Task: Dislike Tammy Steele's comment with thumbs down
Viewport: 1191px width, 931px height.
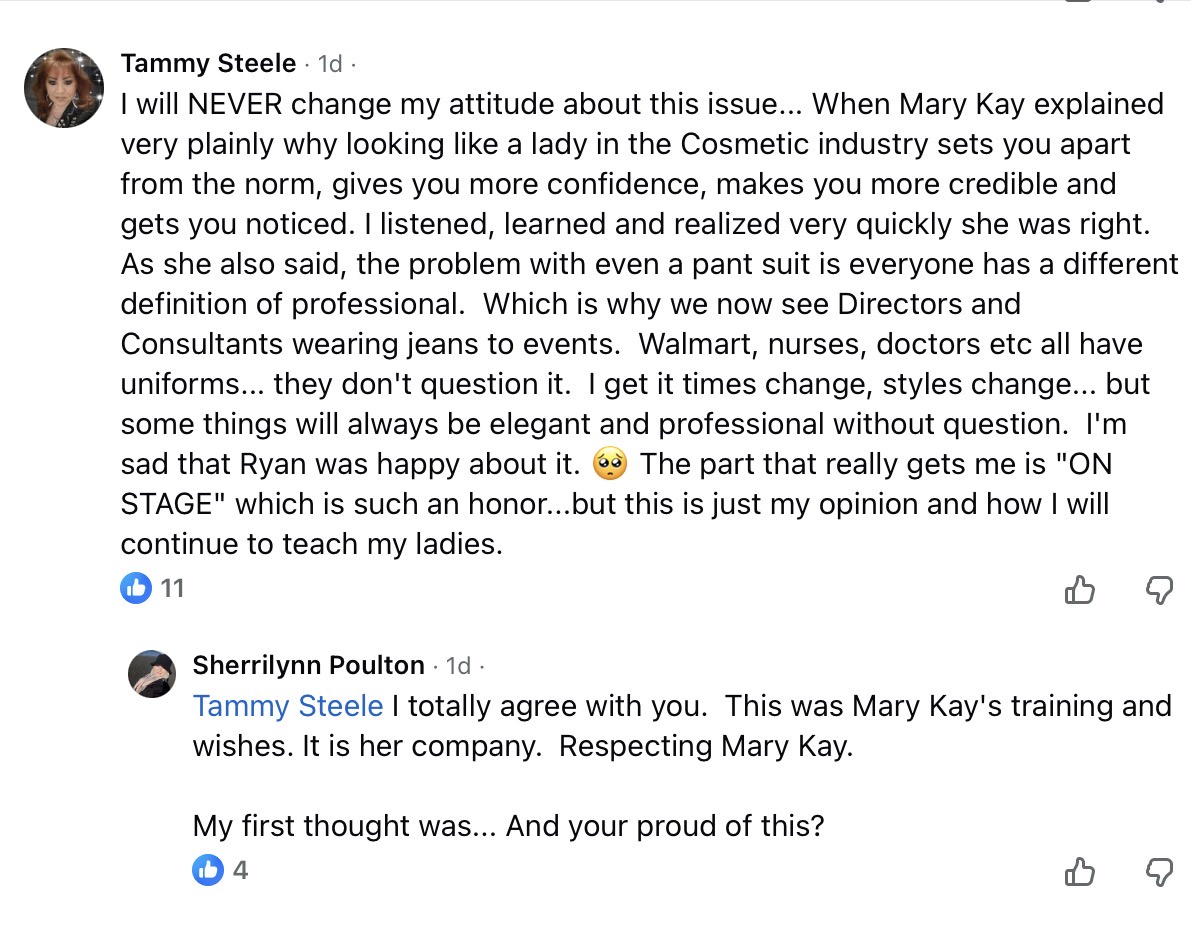Action: pyautogui.click(x=1158, y=590)
